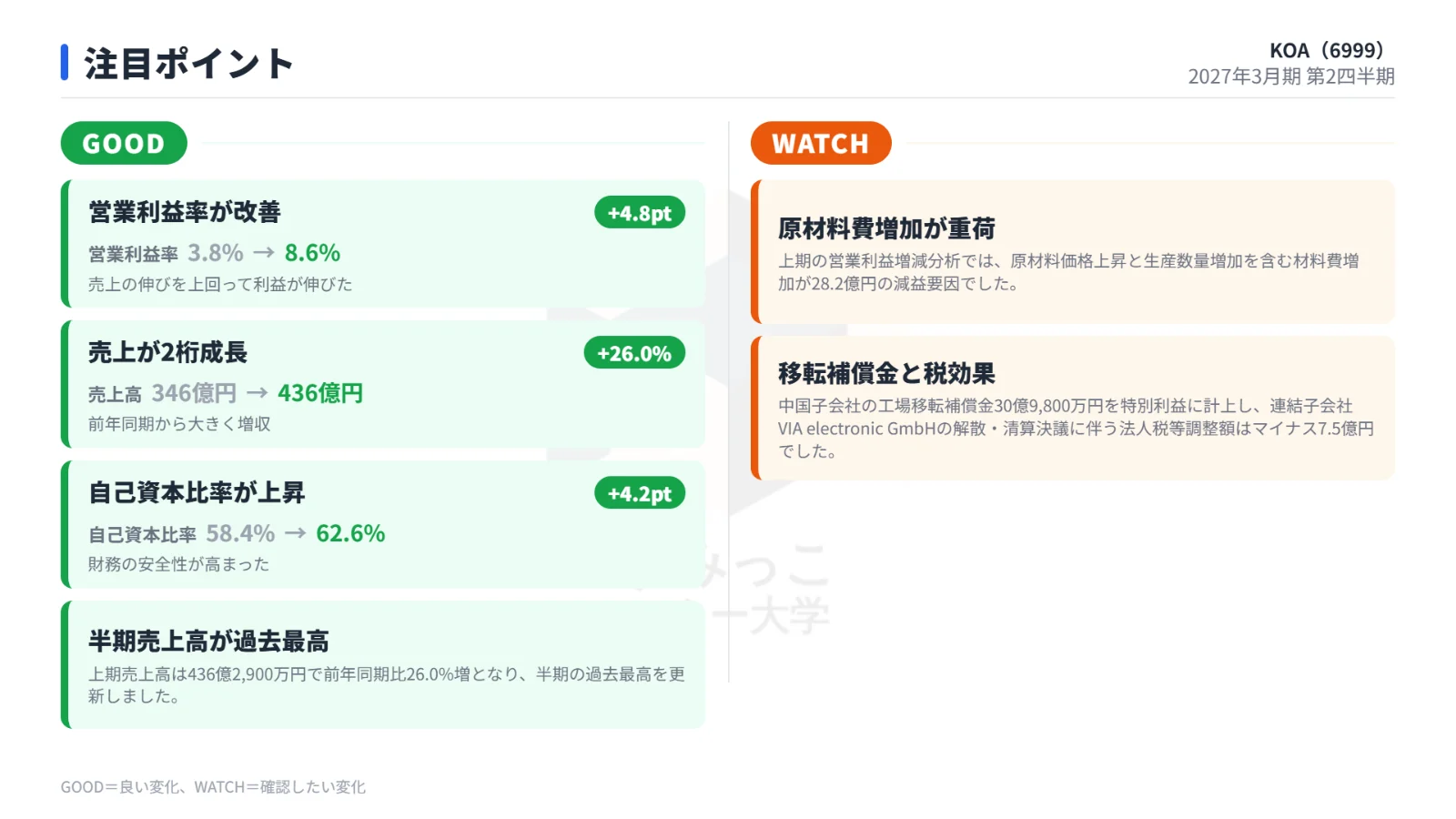This screenshot has width=1456, height=819.
Task: Click 売上の伸びを上回って利益が伸びた note
Action: pos(220,284)
